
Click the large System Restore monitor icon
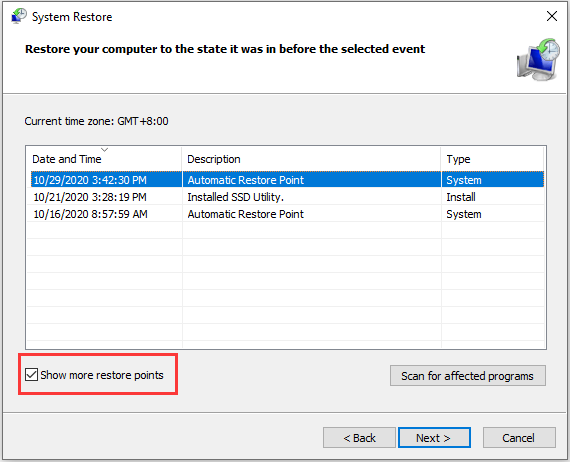pyautogui.click(x=538, y=60)
